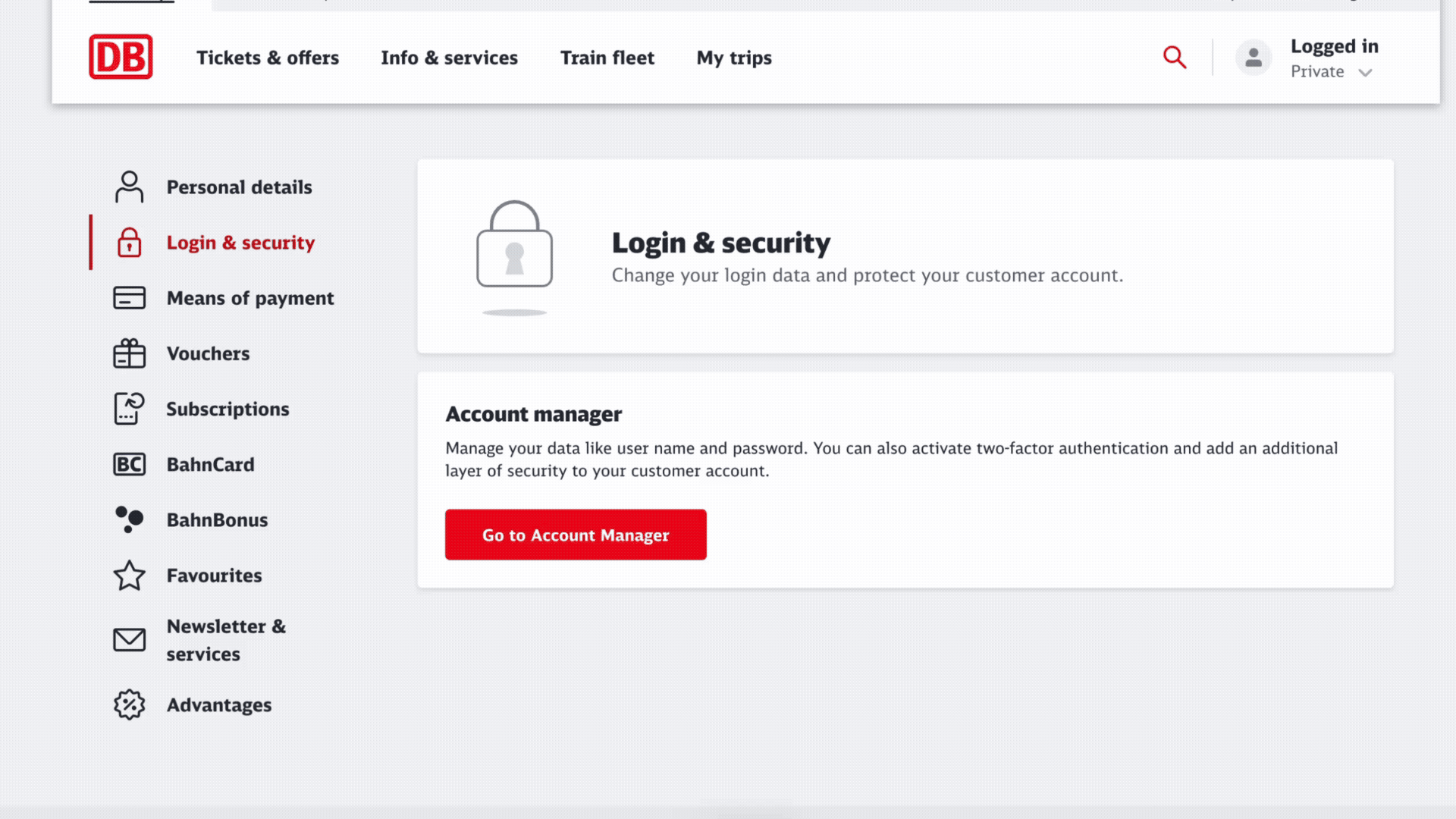Show Favourites list

click(x=214, y=576)
